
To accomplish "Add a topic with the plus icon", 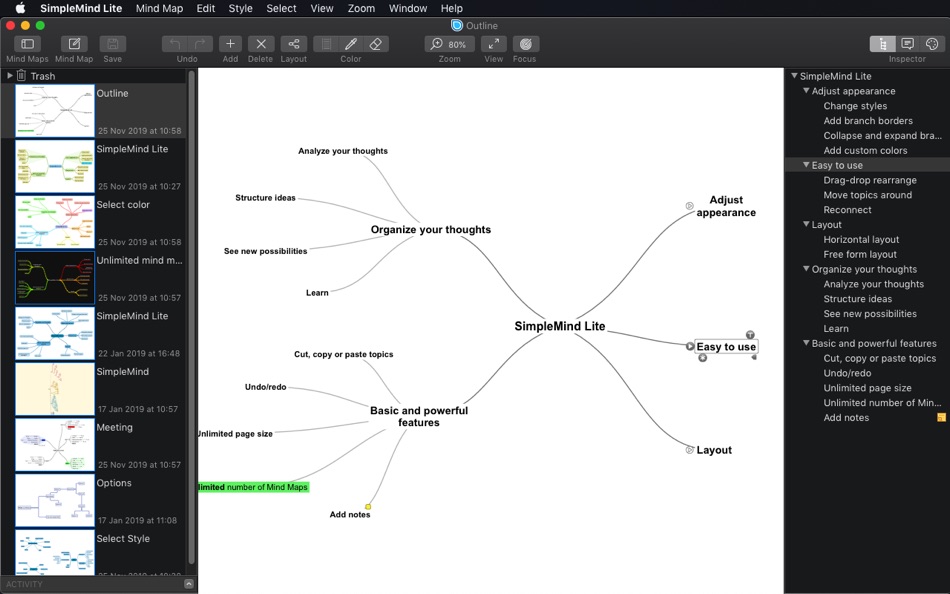I will point(230,44).
